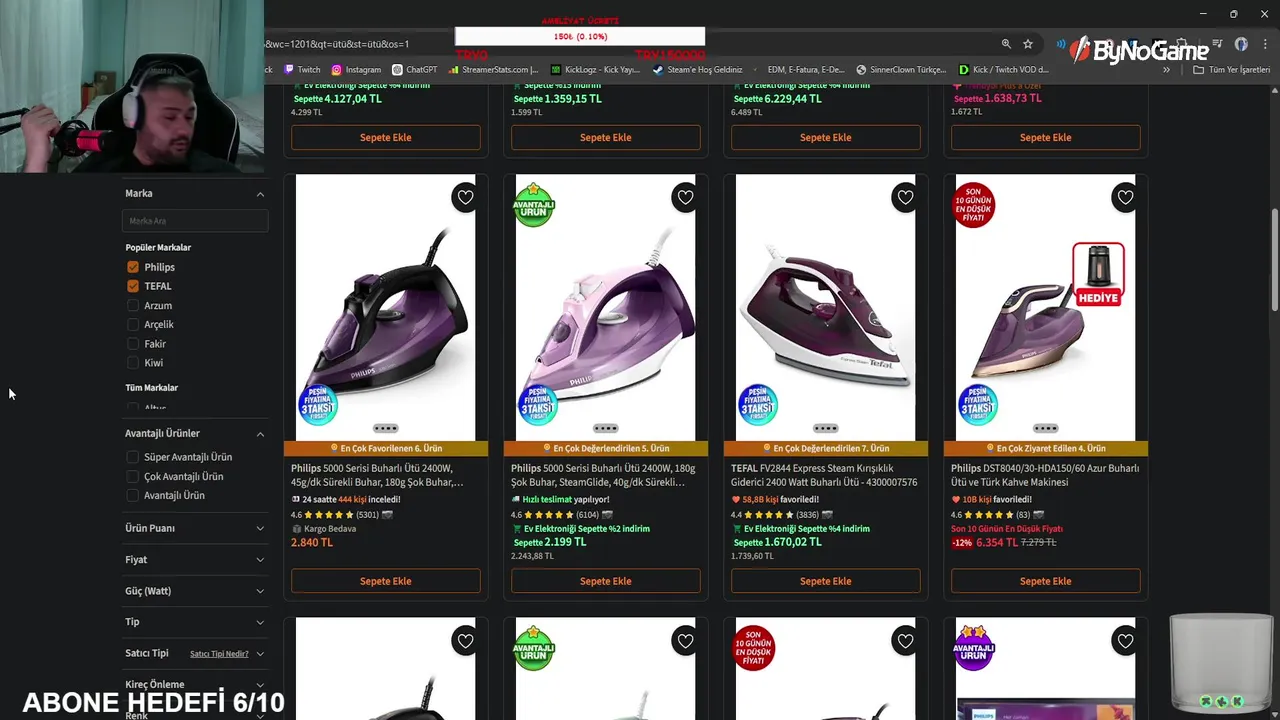Viewport: 1280px width, 720px height.
Task: Expand the Kireç Önleme filter
Action: (x=260, y=685)
